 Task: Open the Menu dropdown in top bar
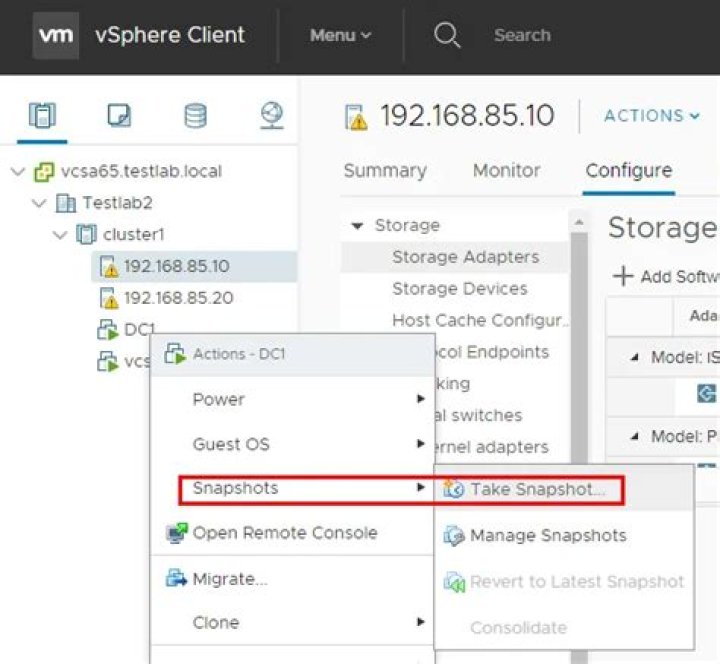click(x=340, y=35)
